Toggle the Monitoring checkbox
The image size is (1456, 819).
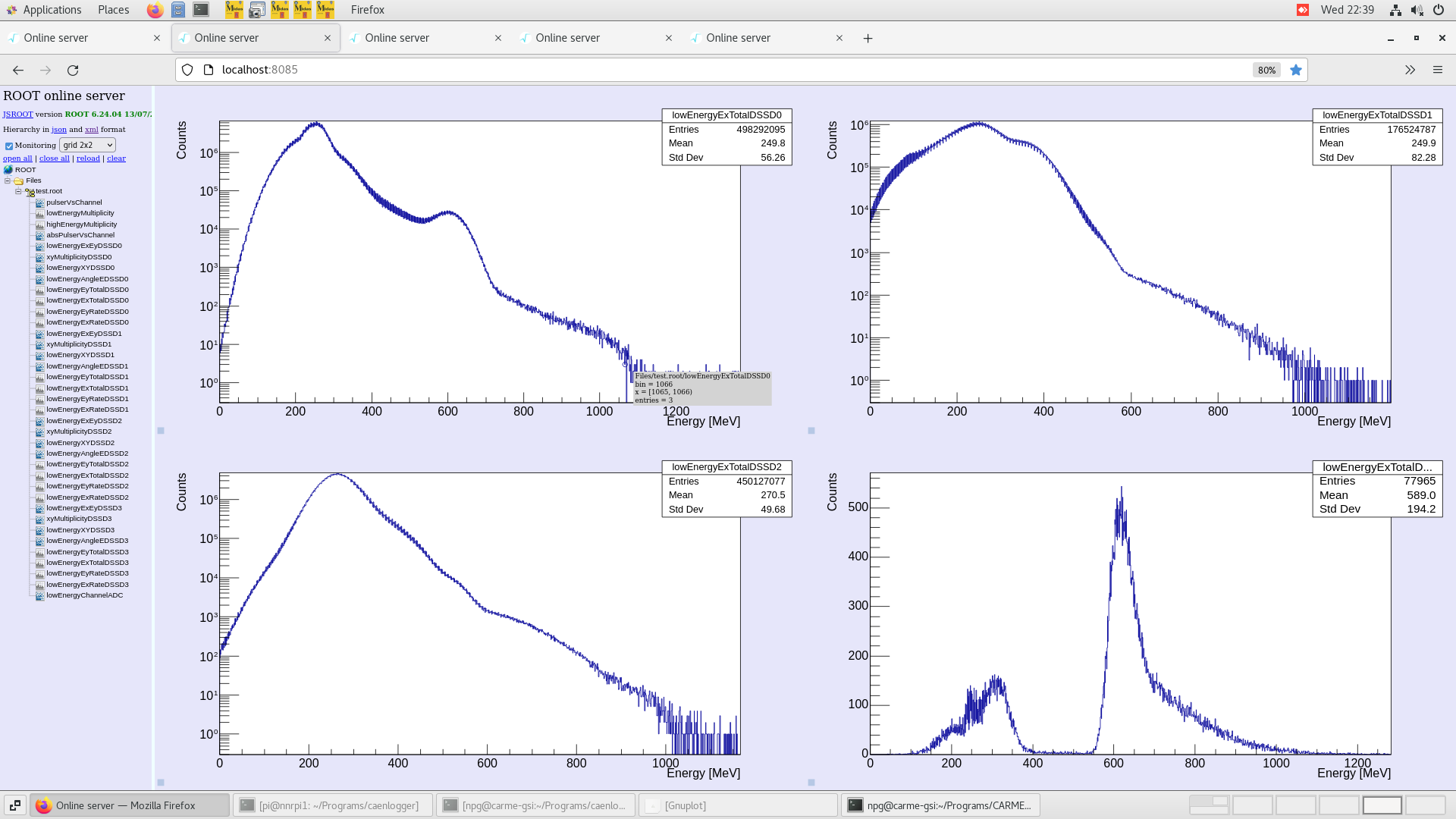click(x=9, y=146)
